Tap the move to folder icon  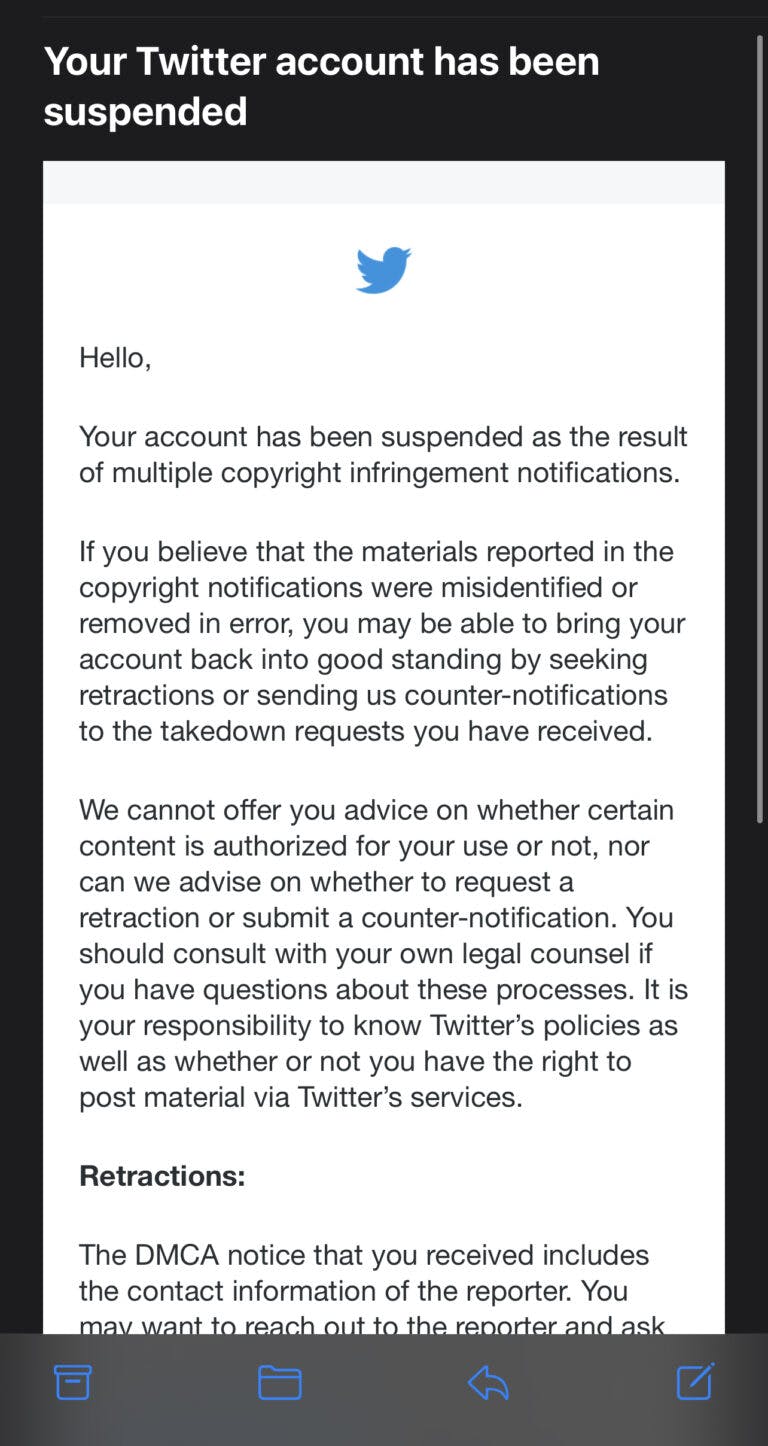[x=280, y=1382]
